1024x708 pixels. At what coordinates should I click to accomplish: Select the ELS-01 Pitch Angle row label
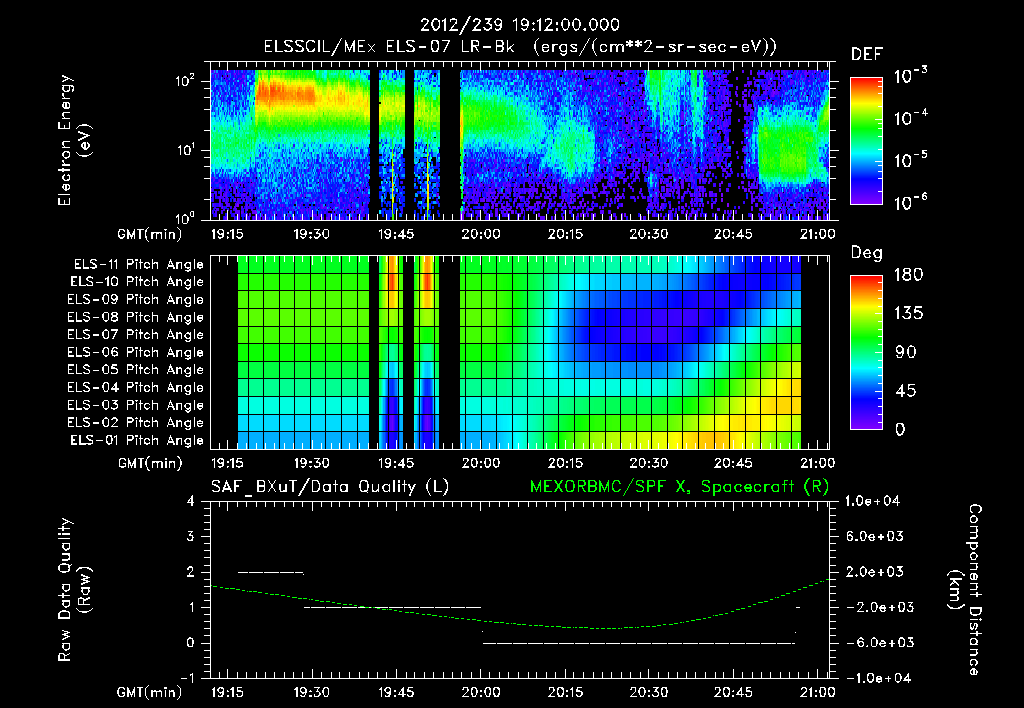(137, 440)
